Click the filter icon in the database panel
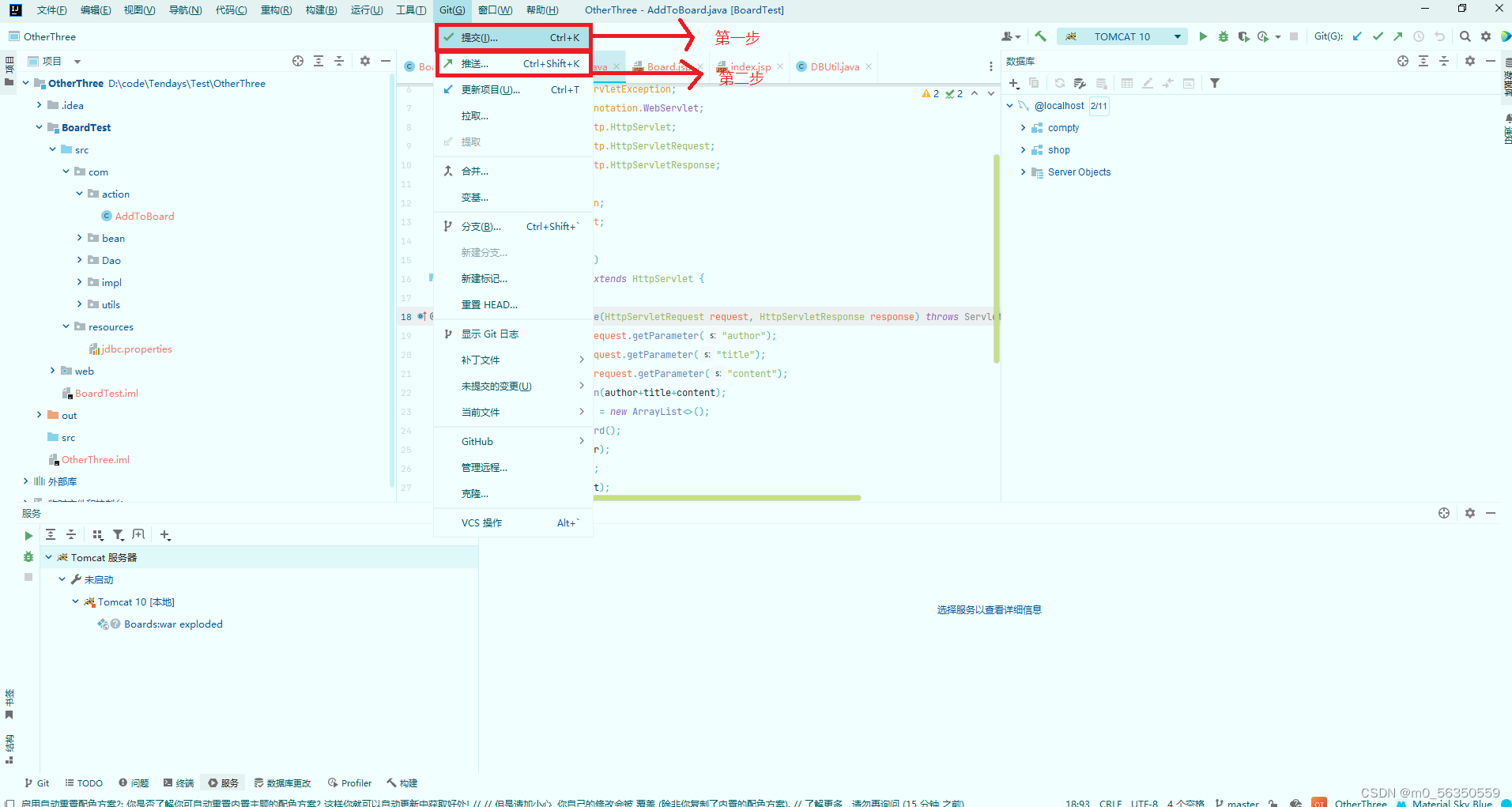1512x807 pixels. (1215, 82)
